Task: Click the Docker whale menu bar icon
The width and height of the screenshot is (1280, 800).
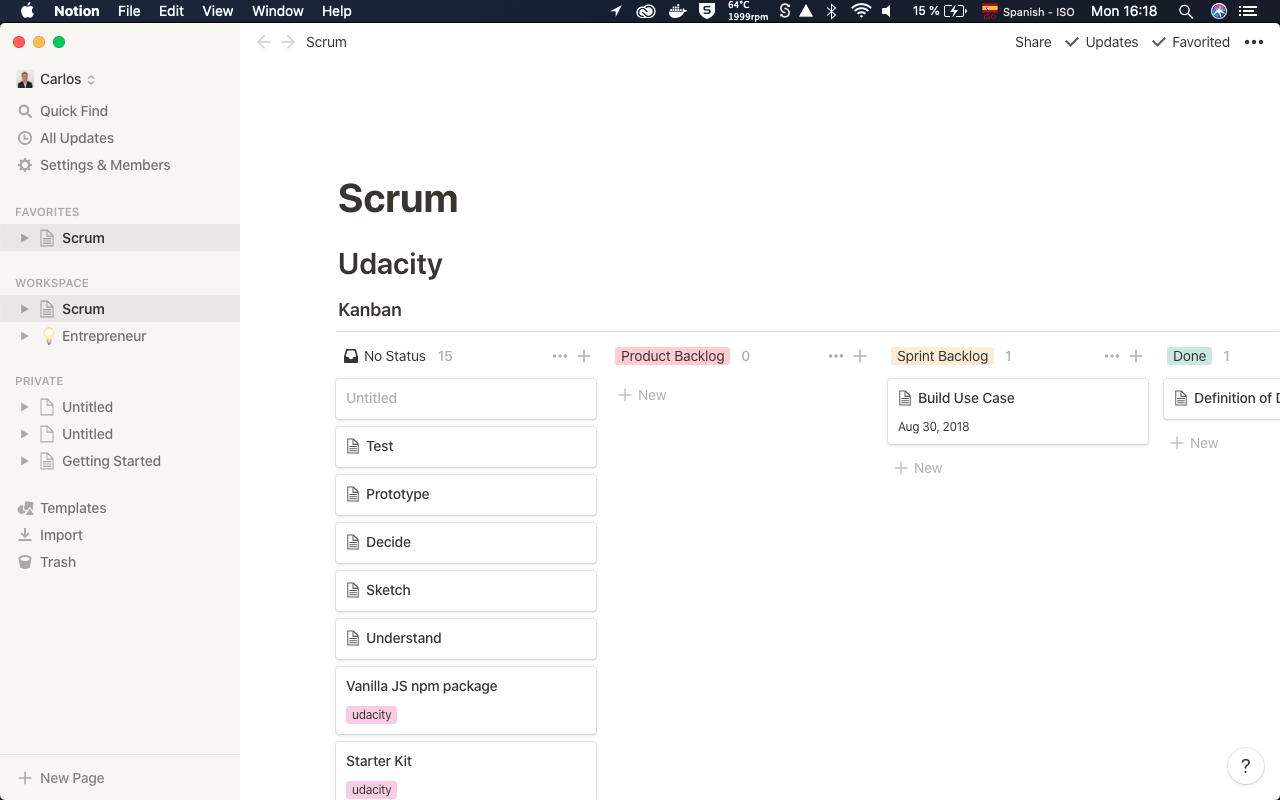Action: 678,11
